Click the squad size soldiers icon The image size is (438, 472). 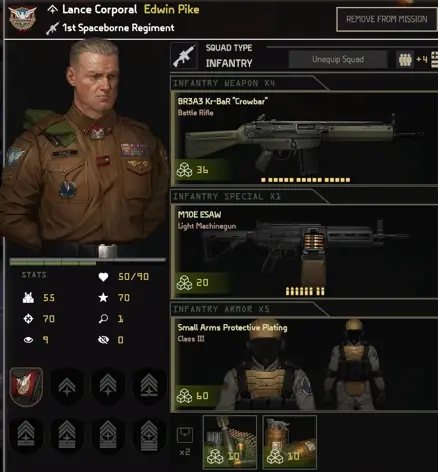(405, 60)
